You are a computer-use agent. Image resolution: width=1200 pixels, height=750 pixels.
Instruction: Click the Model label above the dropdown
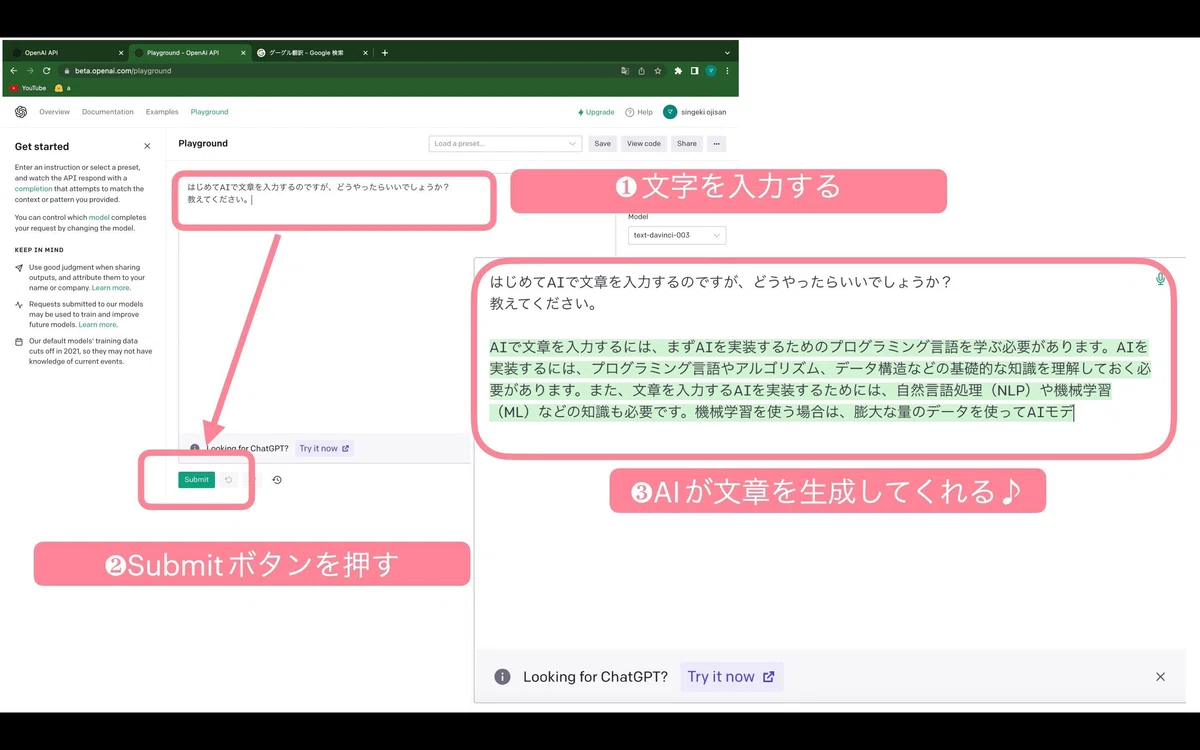pos(638,217)
